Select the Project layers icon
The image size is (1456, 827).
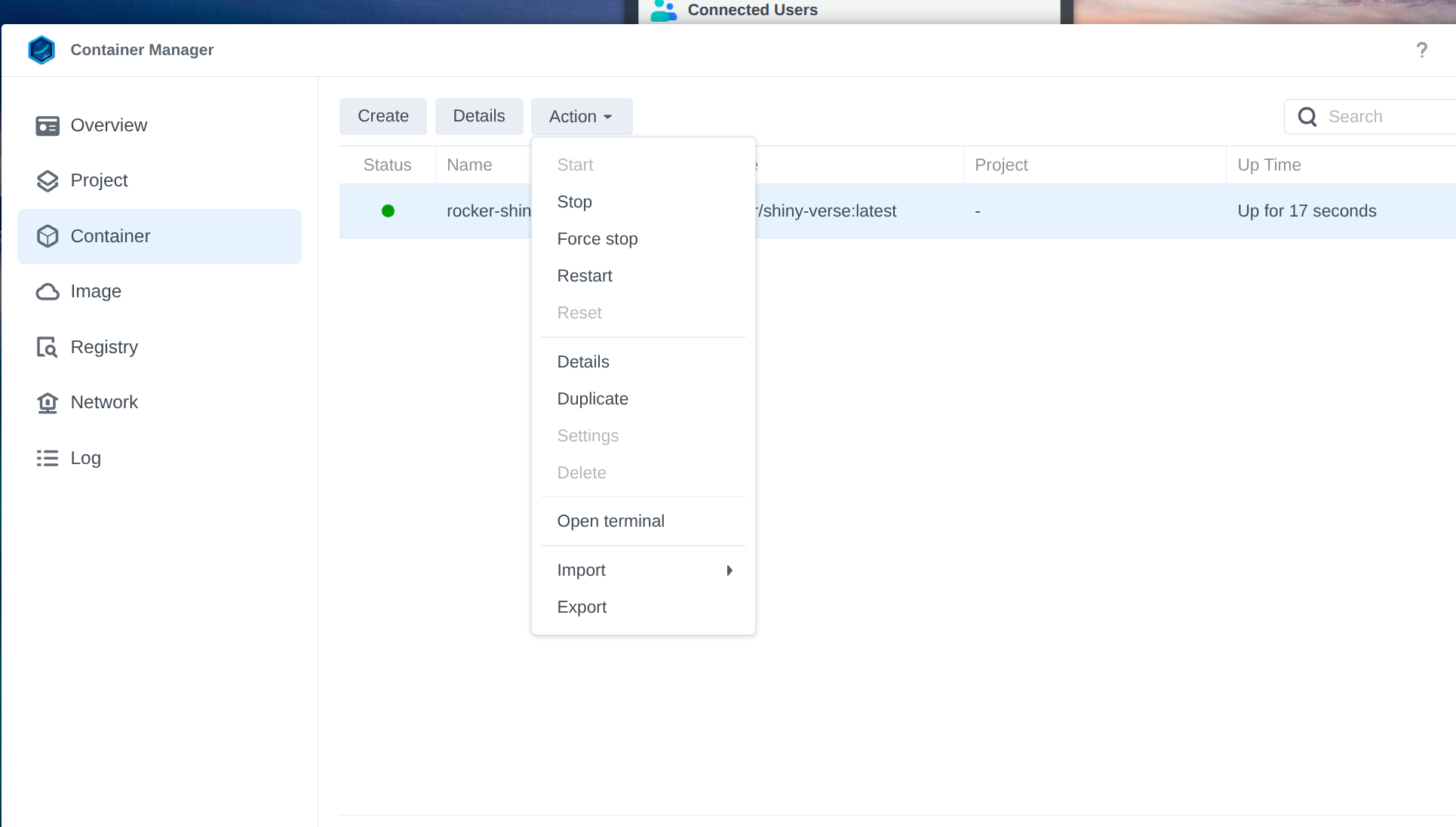click(48, 181)
